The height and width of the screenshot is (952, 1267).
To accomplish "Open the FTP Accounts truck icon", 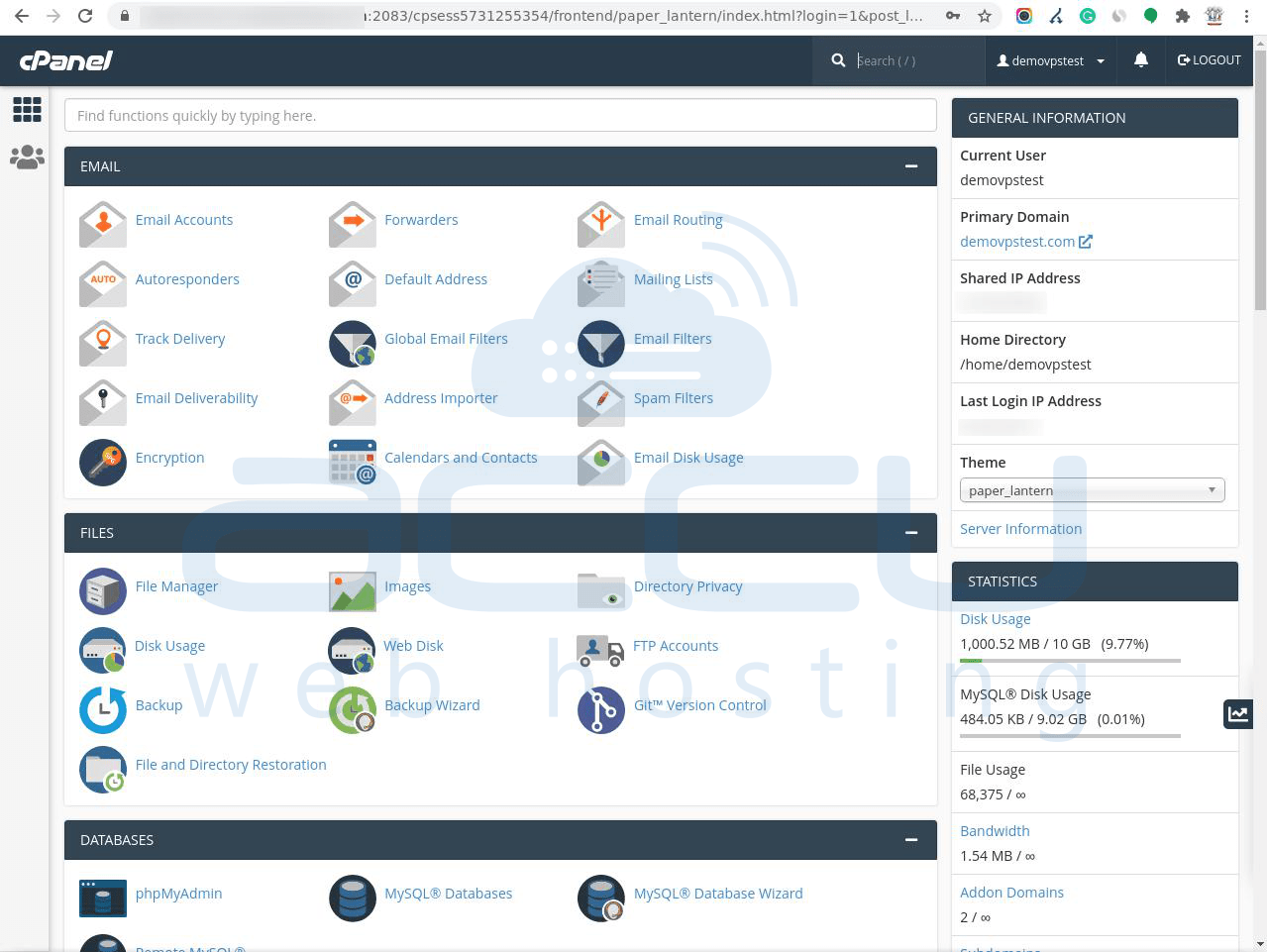I will click(601, 651).
